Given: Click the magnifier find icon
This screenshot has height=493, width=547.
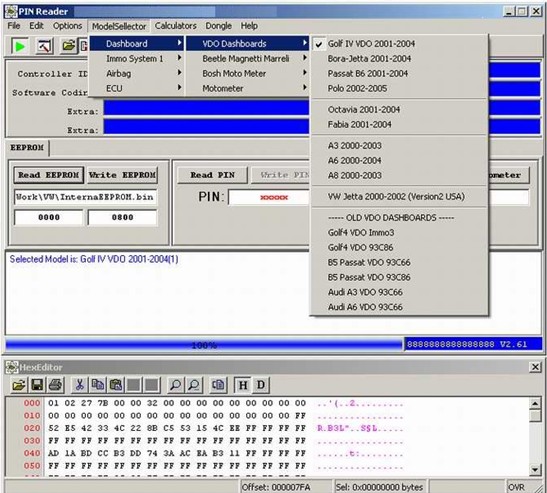Looking at the screenshot, I should point(175,385).
